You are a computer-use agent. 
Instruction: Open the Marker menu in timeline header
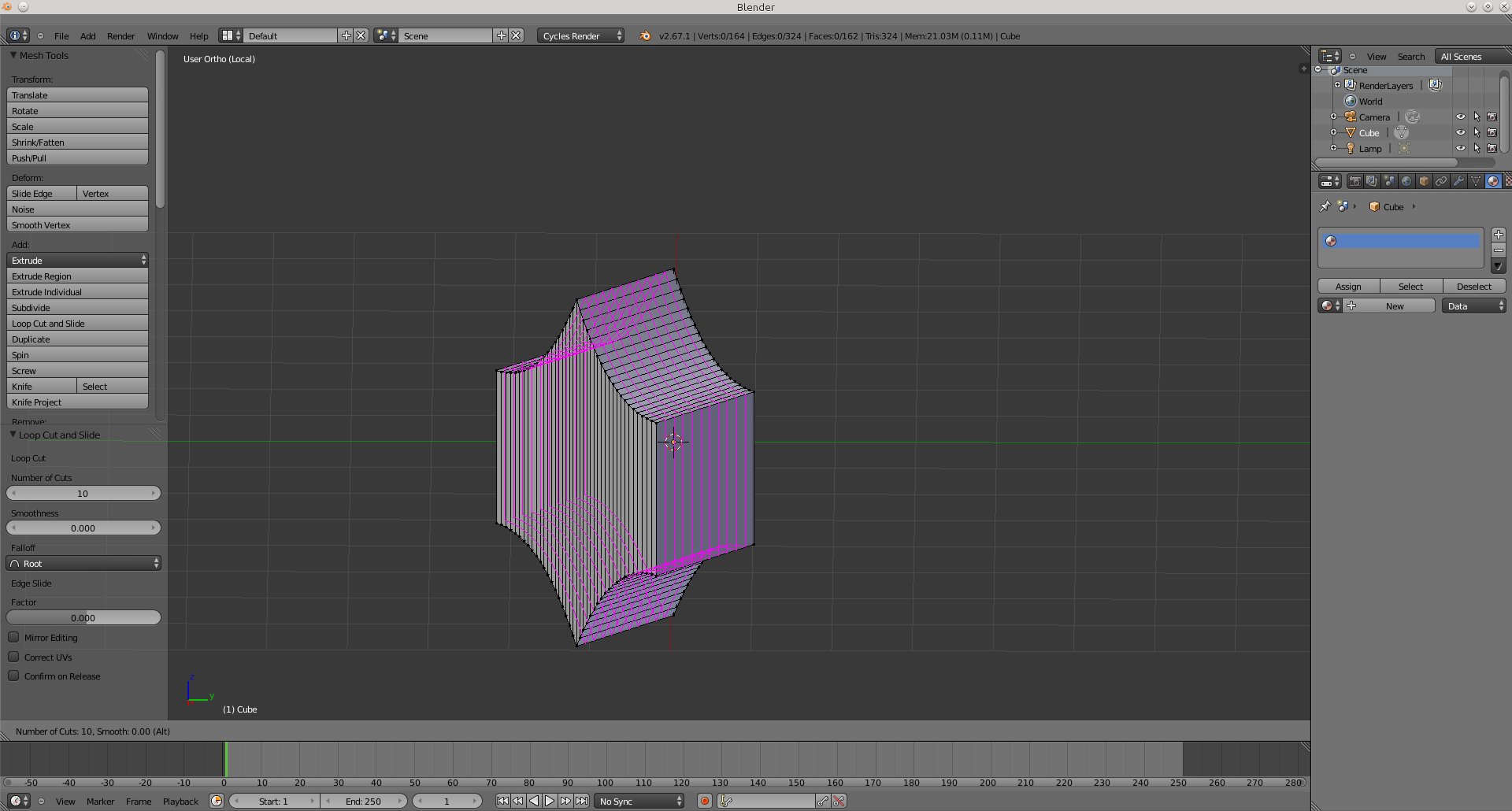100,801
